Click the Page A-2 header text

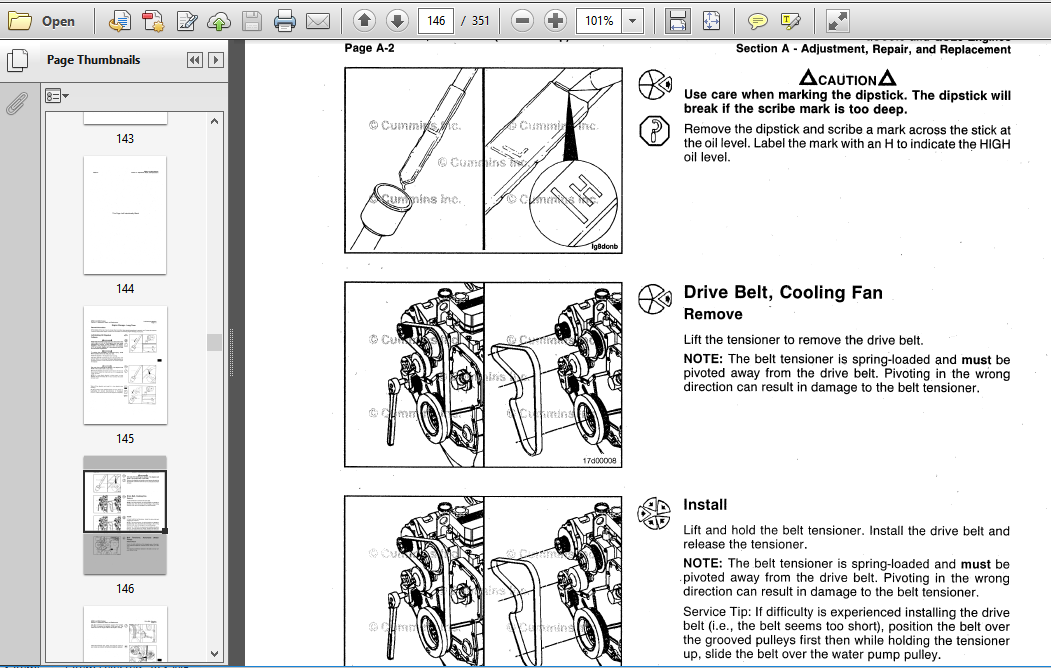click(369, 48)
